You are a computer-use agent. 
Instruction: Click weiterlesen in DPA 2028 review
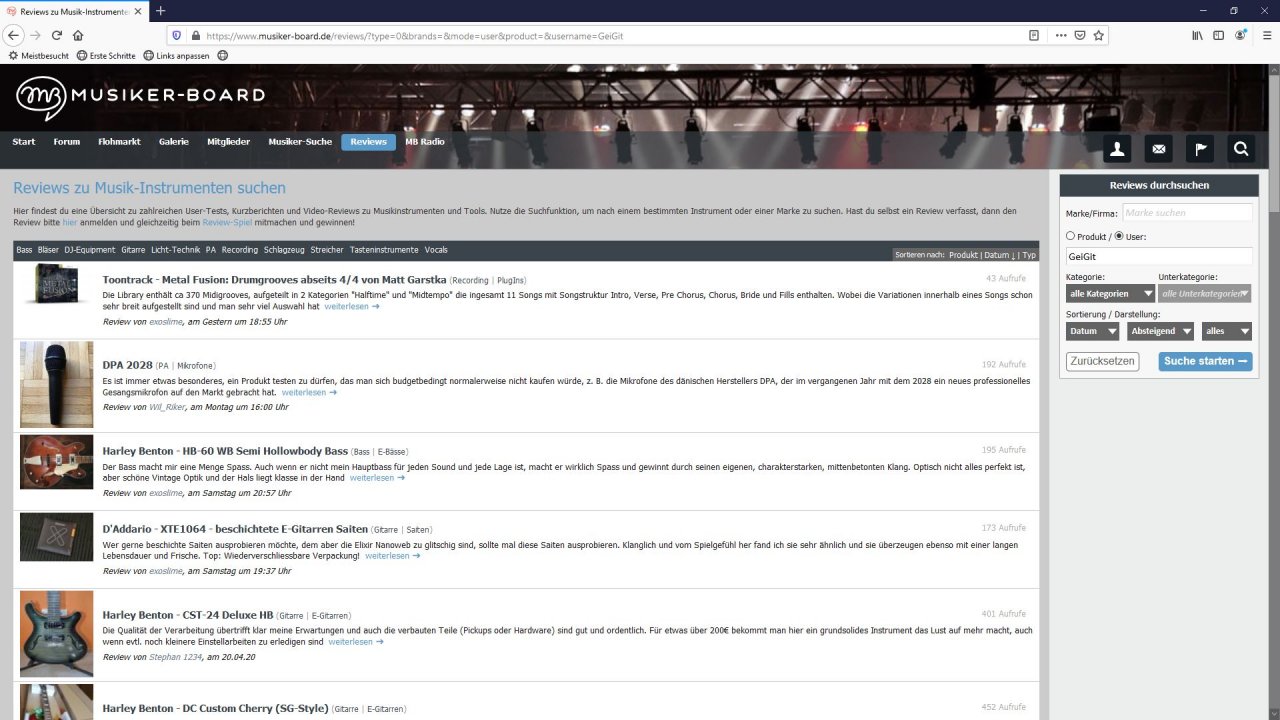pyautogui.click(x=309, y=393)
